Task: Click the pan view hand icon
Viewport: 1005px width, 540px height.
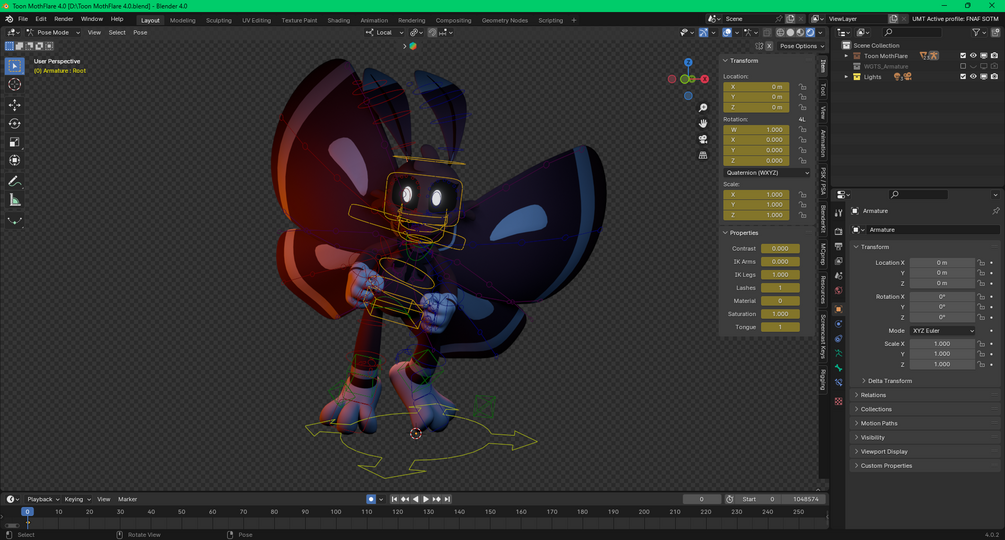Action: click(x=703, y=124)
